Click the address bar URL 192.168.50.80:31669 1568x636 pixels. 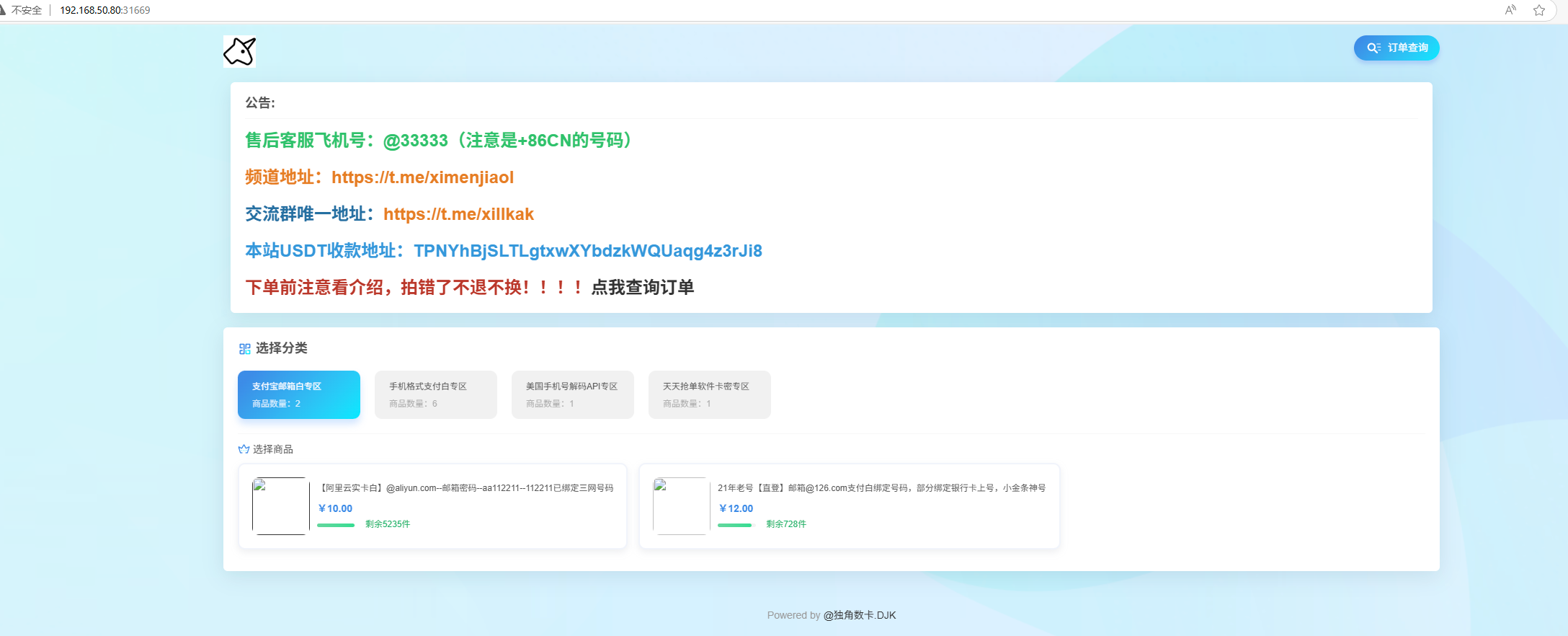[105, 10]
